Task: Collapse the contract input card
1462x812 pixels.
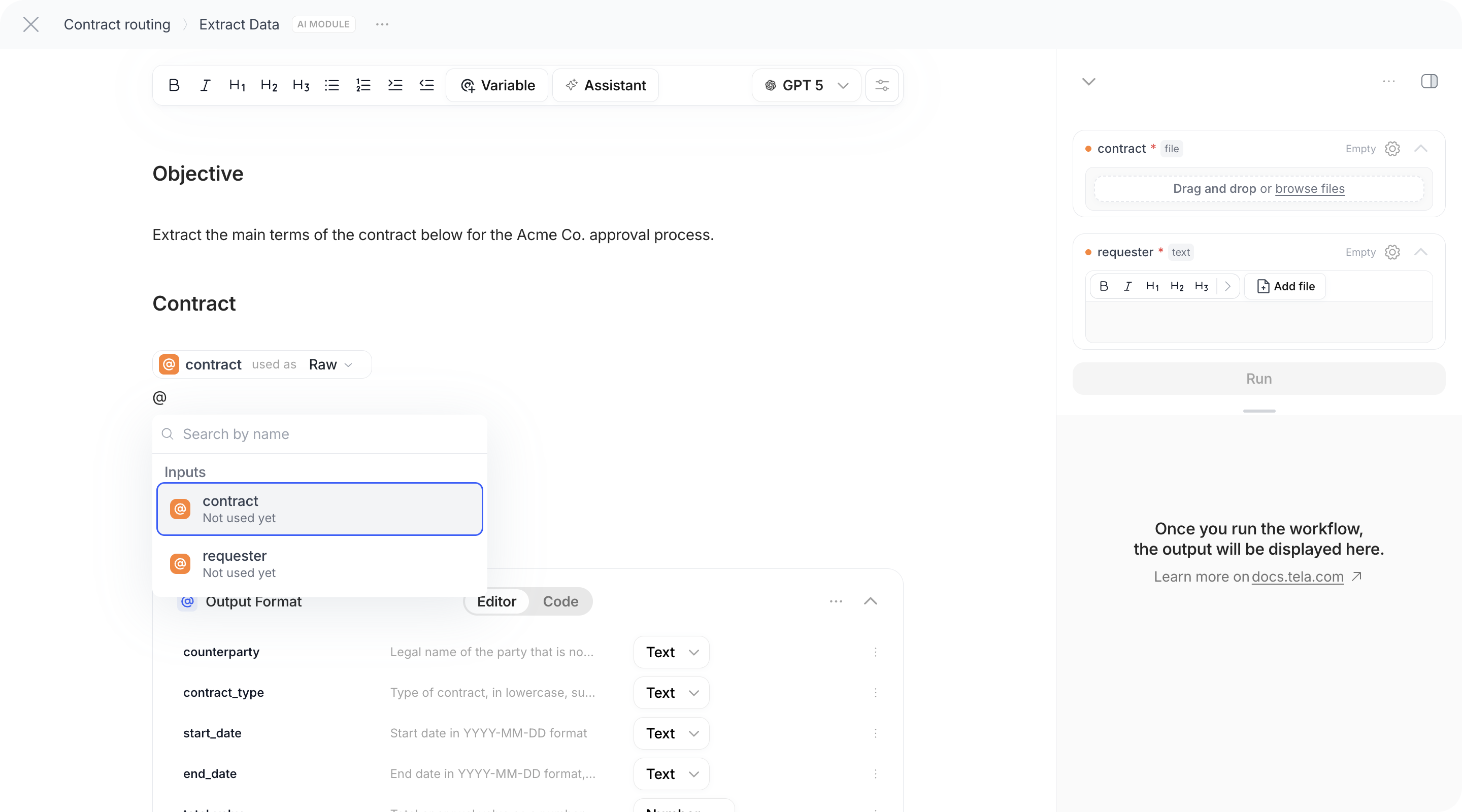Action: (1420, 149)
